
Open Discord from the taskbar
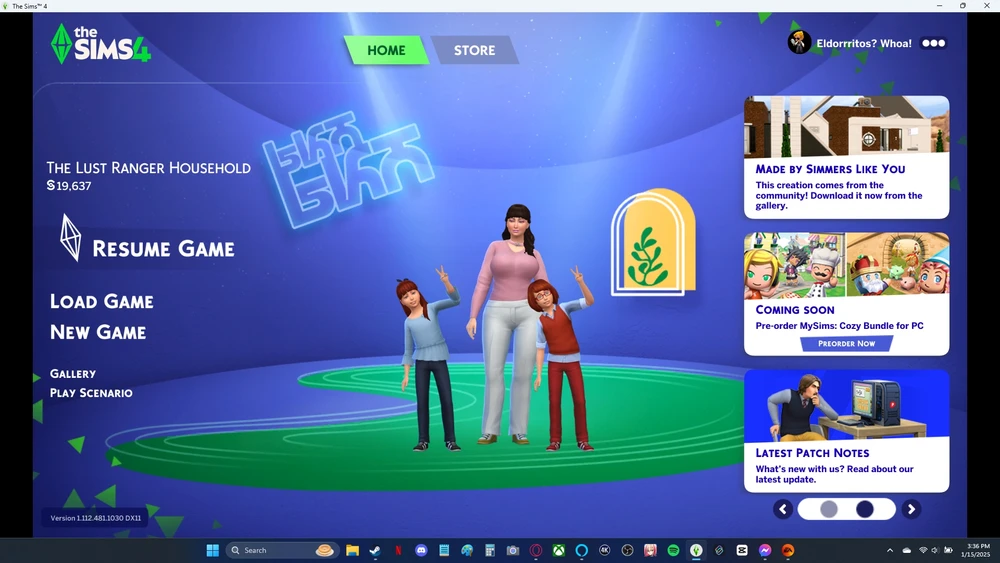click(x=421, y=550)
